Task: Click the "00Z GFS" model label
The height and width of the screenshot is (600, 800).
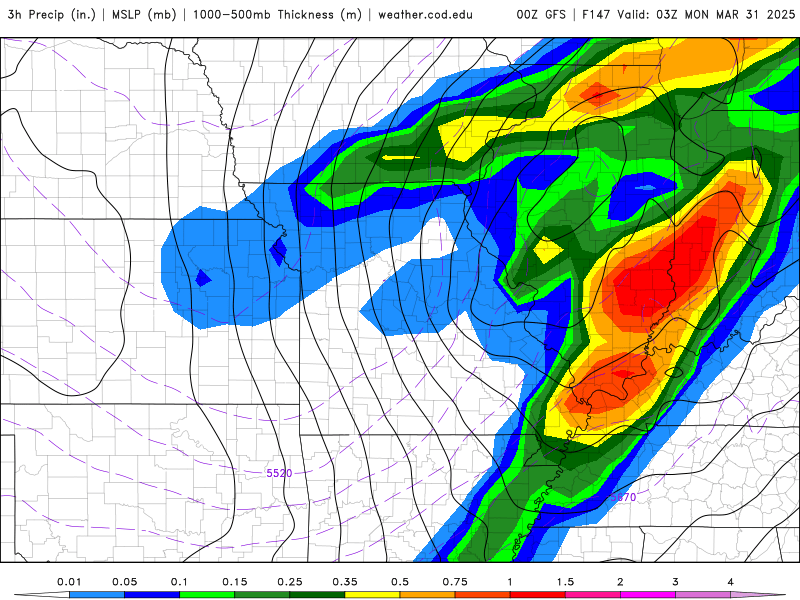Action: coord(541,15)
